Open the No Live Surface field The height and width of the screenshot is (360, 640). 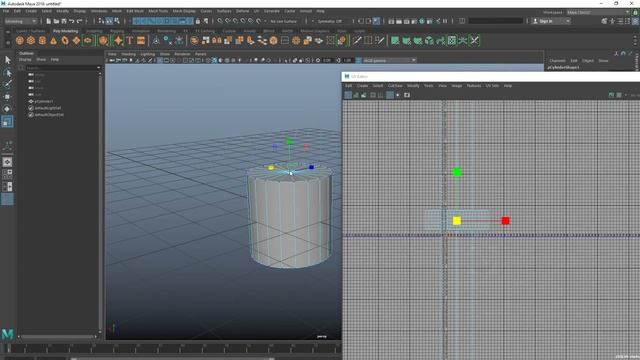pos(284,21)
